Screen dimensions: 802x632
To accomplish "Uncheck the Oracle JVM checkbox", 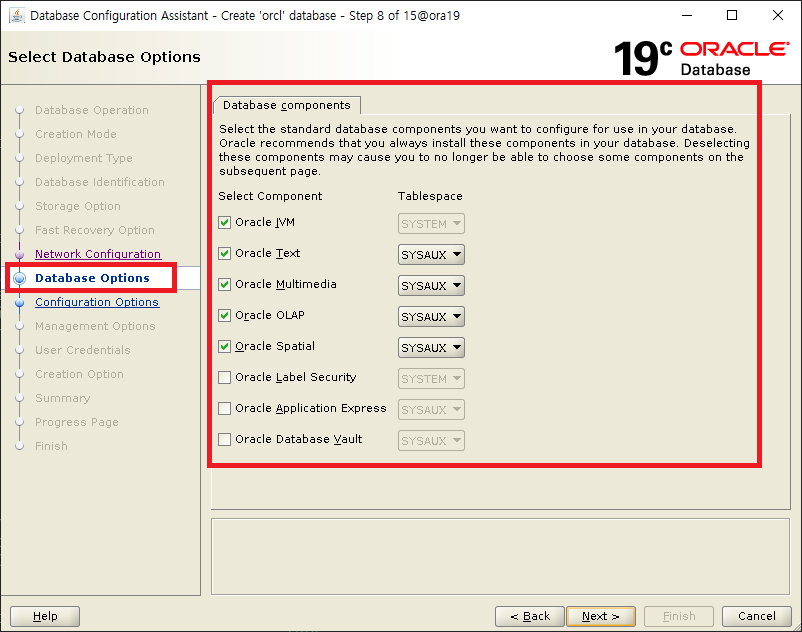I will 224,222.
